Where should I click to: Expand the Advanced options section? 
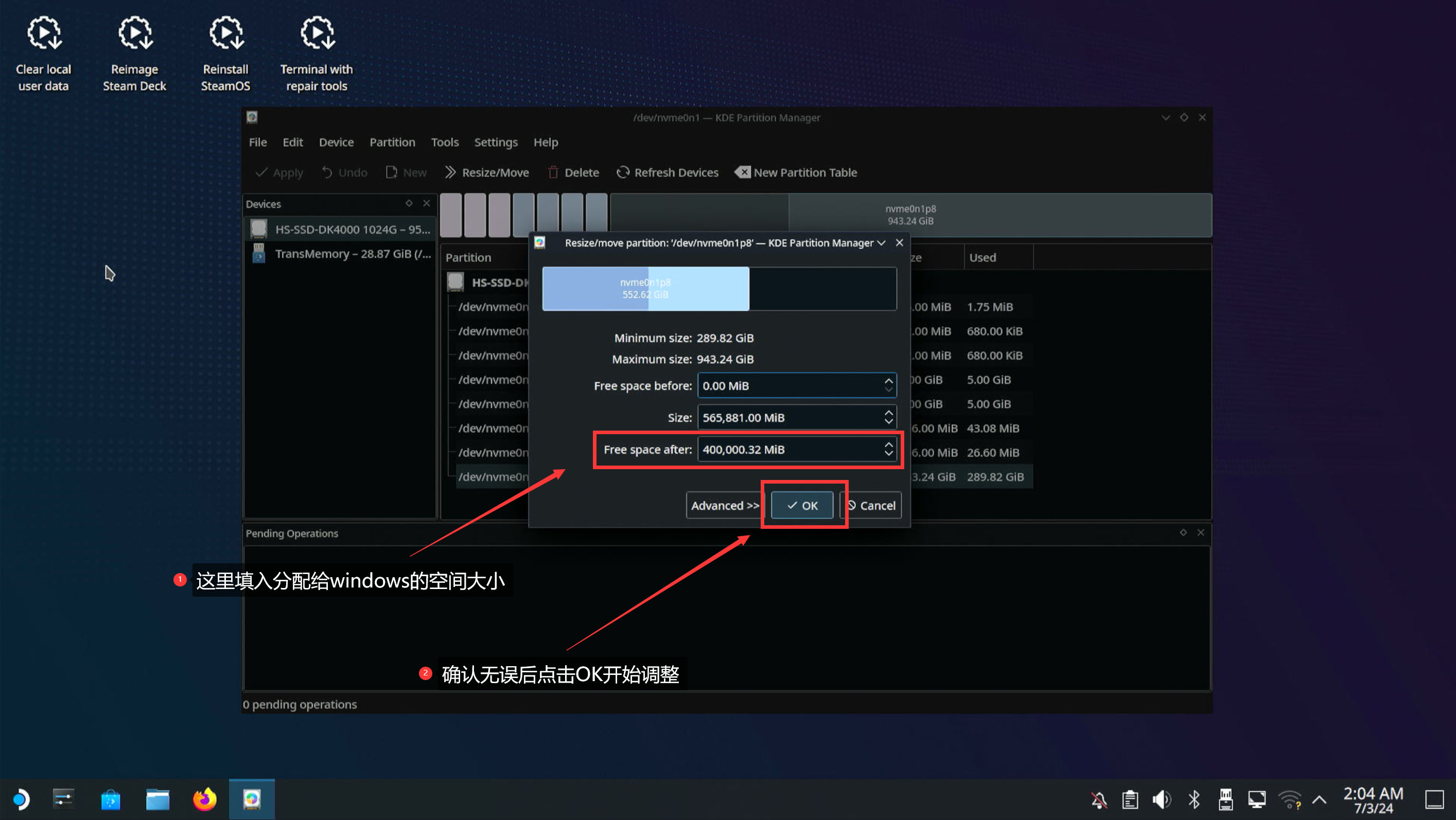(724, 505)
